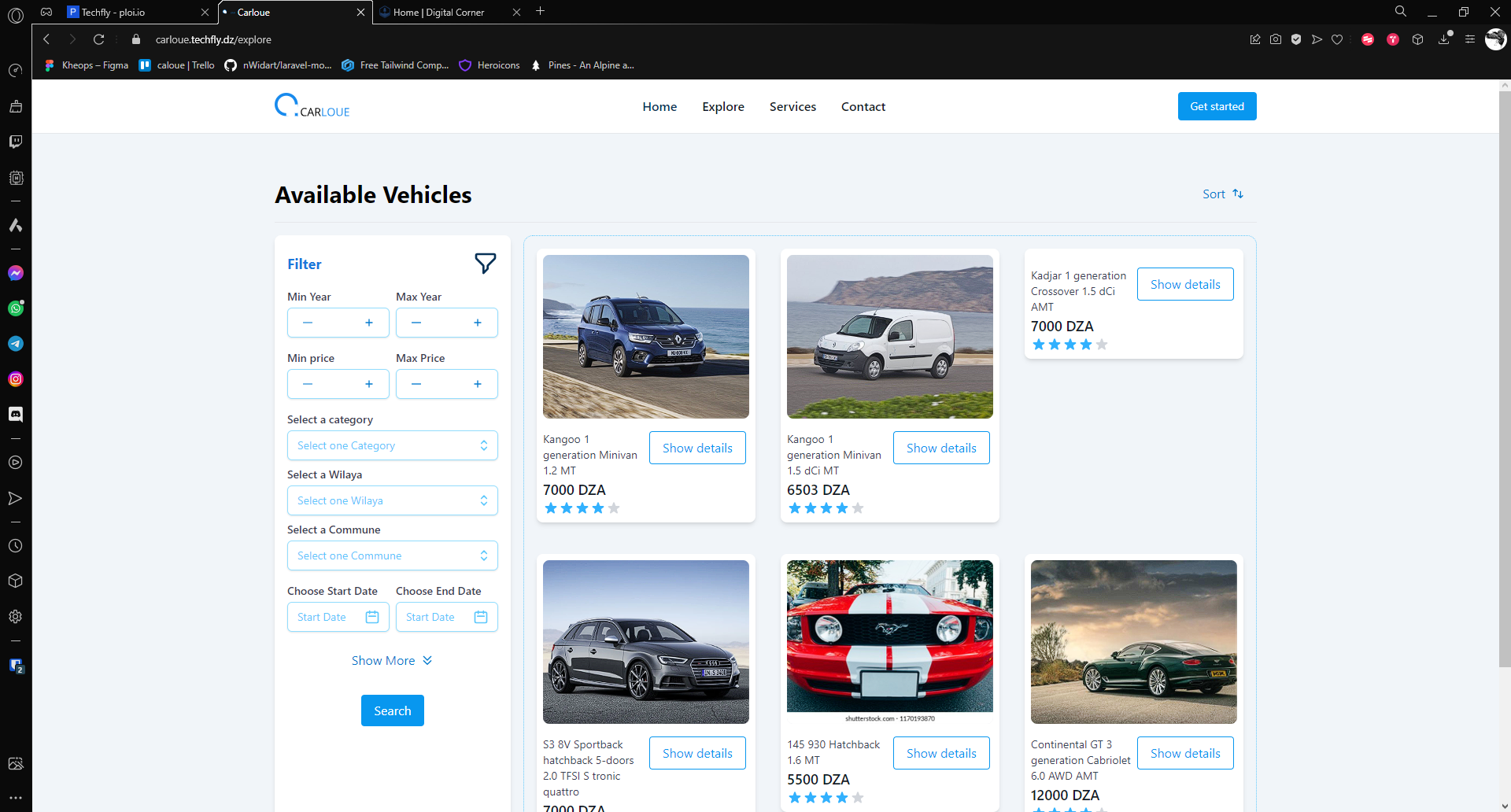1511x812 pixels.
Task: Click the Carloue logo
Action: click(312, 106)
